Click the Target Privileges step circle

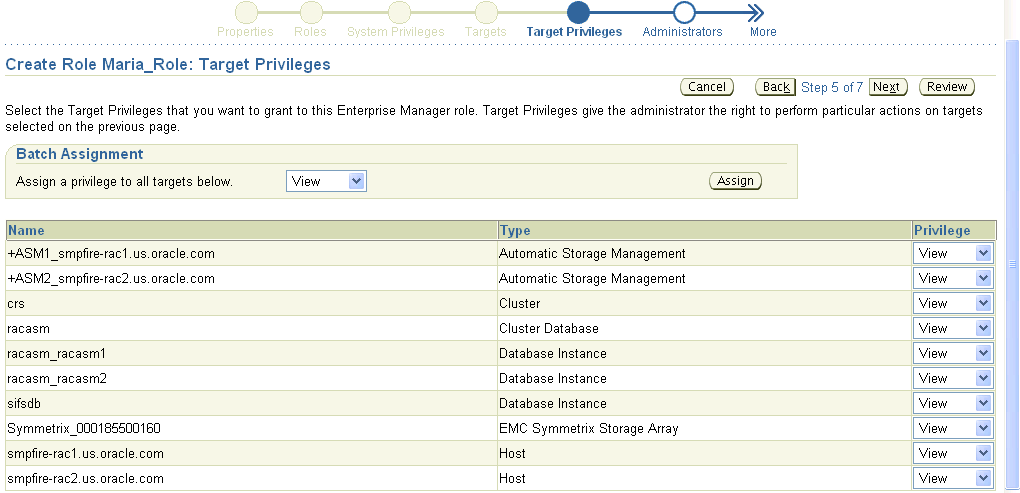coord(578,13)
